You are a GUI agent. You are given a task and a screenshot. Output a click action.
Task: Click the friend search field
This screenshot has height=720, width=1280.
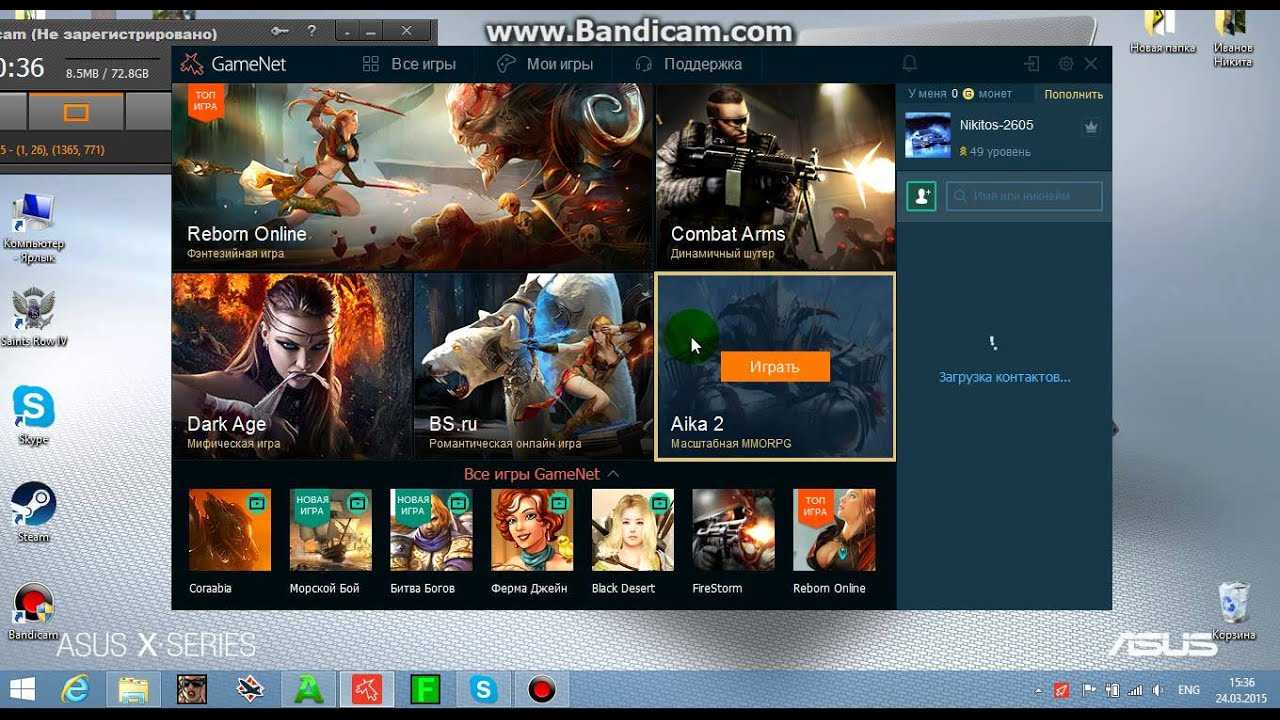coord(1024,196)
